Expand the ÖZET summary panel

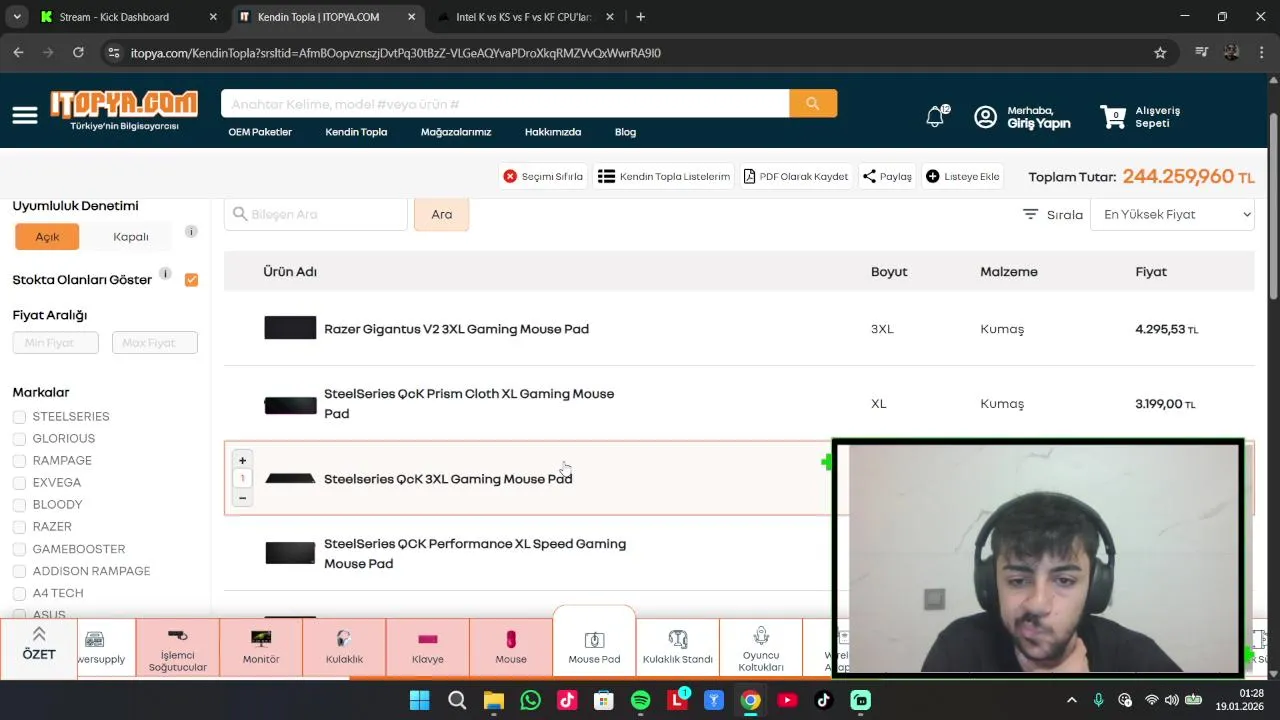(x=39, y=647)
